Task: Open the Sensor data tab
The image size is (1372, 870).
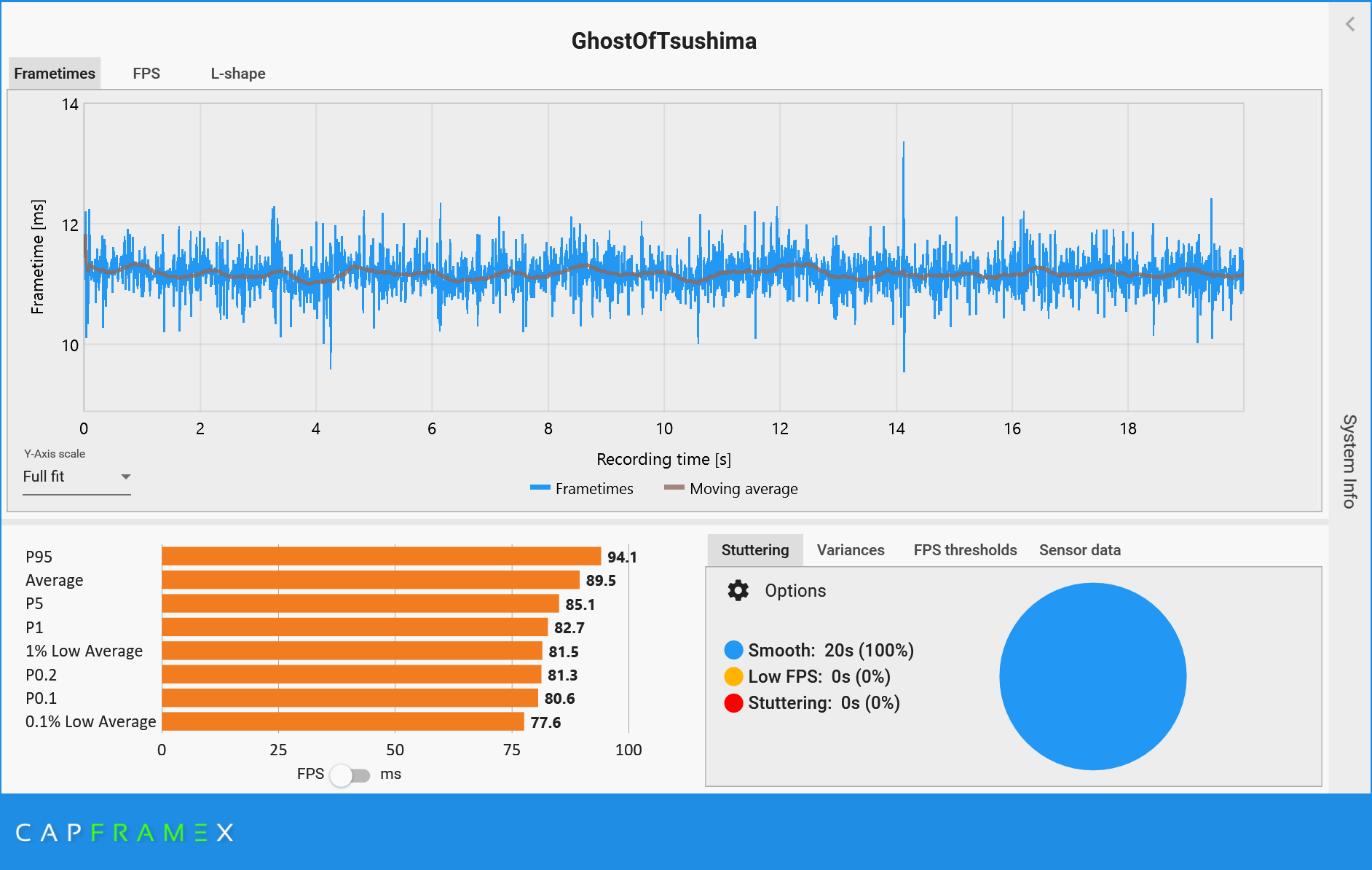Action: pos(1080,550)
